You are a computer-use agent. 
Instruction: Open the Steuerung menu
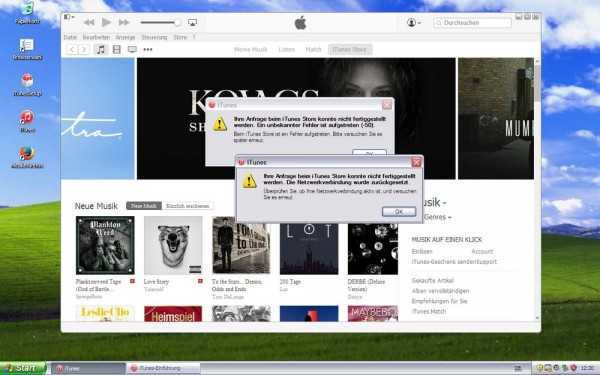coord(154,37)
